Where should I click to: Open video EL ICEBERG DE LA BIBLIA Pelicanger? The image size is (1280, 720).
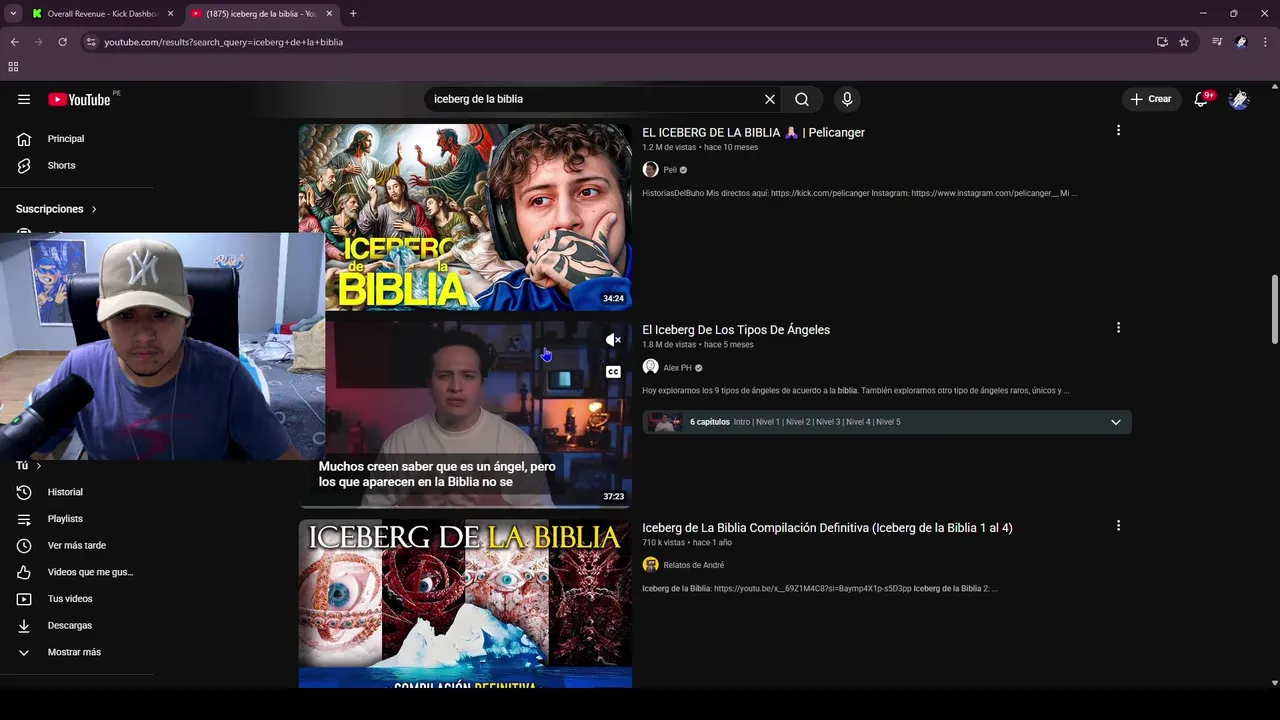pyautogui.click(x=753, y=132)
